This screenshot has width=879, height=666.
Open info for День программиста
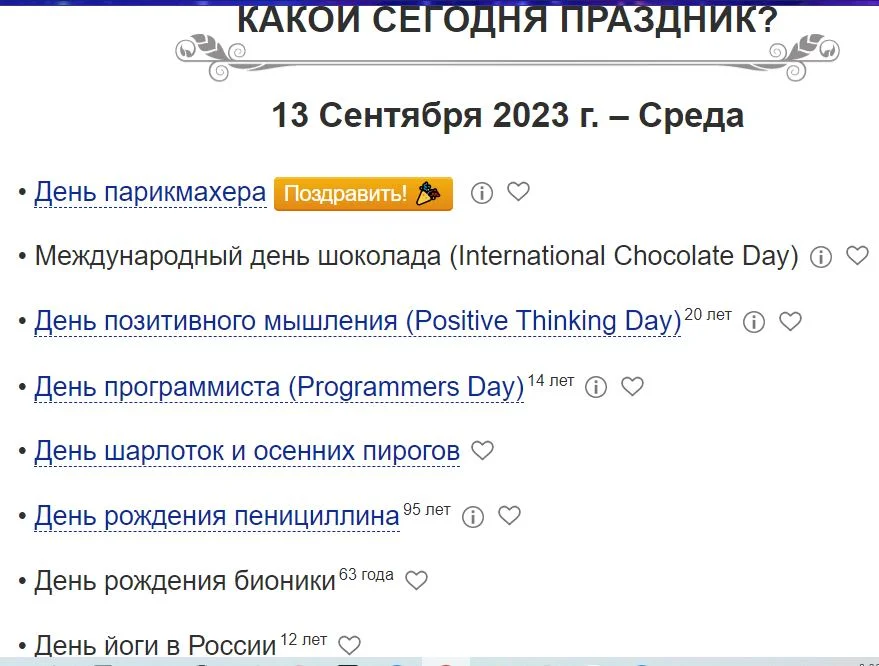pyautogui.click(x=596, y=387)
